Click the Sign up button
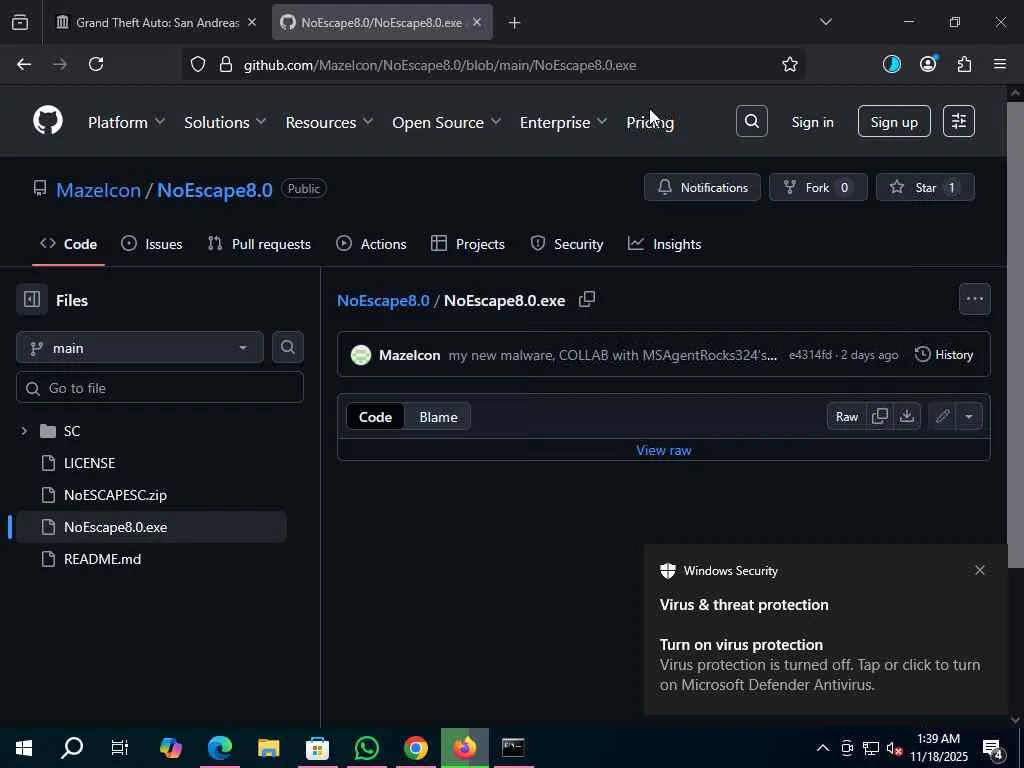Image resolution: width=1024 pixels, height=768 pixels. pos(894,121)
